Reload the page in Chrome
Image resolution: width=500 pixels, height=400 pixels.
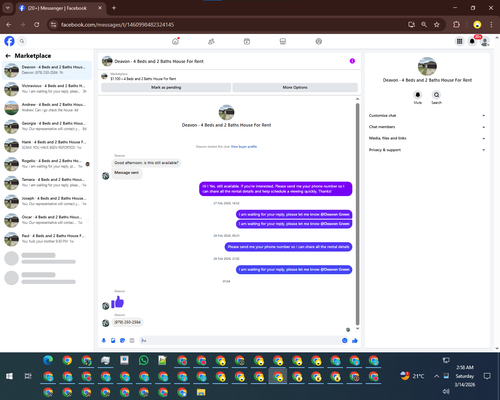(37, 25)
